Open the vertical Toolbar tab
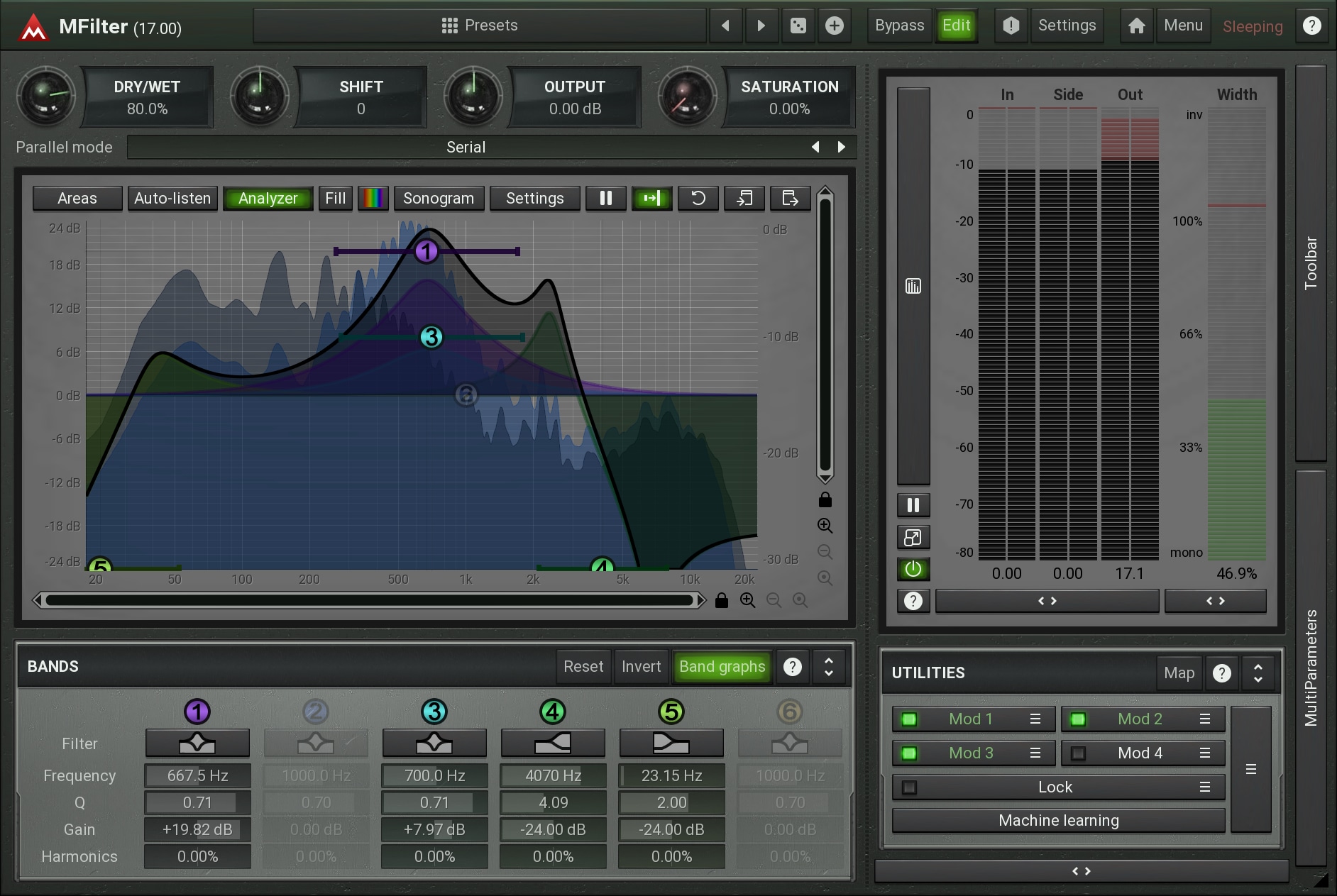Screen dimensions: 1337x896 click(1310, 262)
